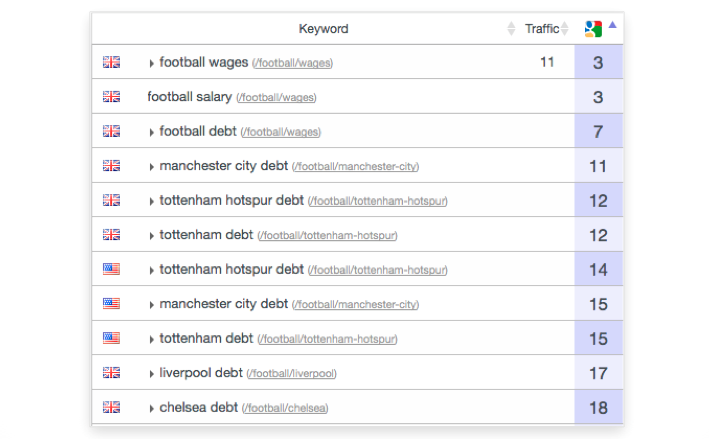Screen dimensions: 709x439
Task: Click the UK flag beside chelsea debt
Action: click(111, 407)
